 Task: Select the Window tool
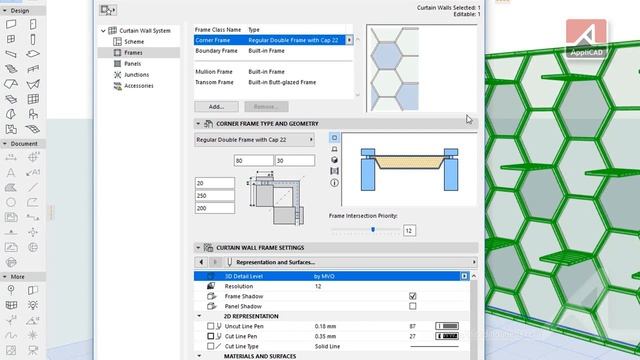(11, 39)
